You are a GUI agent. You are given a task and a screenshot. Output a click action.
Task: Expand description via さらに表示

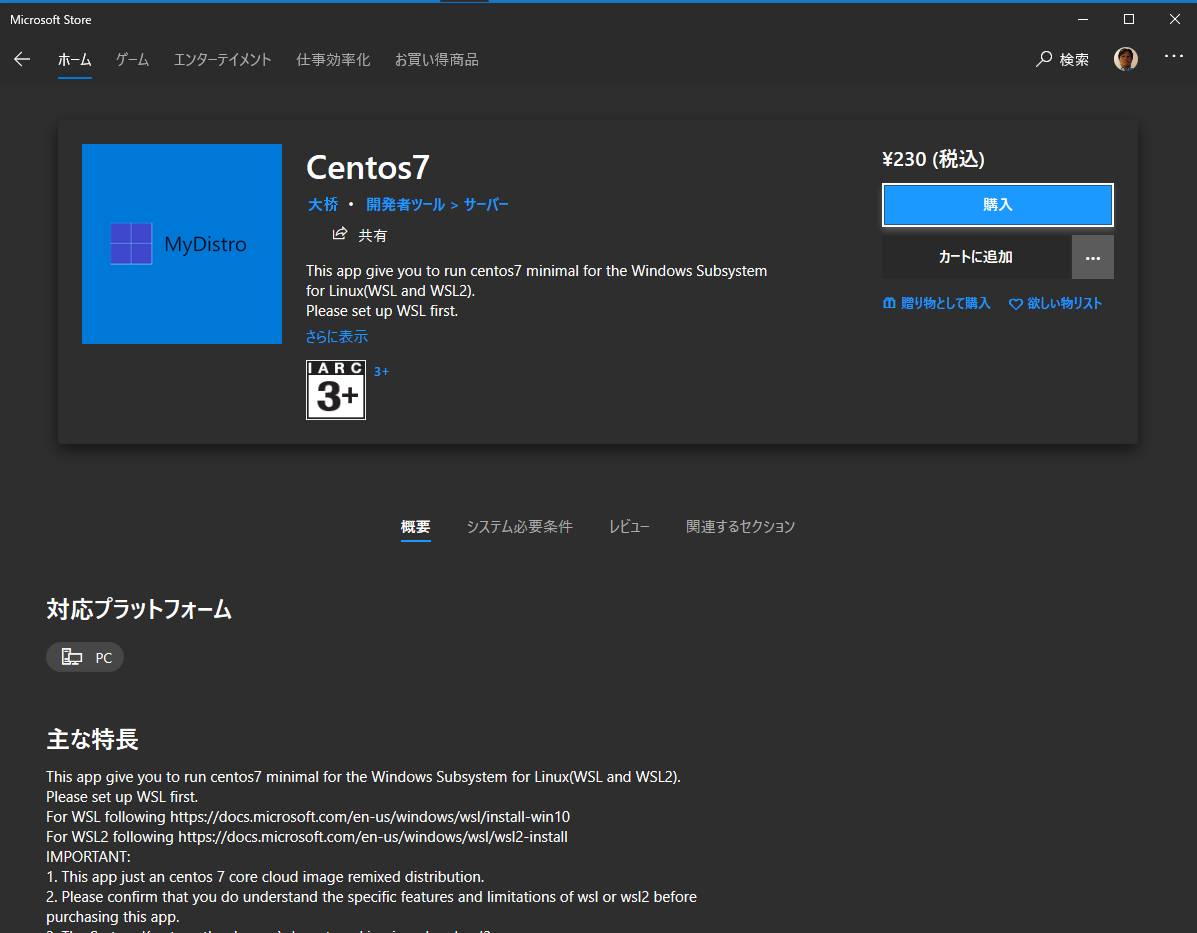337,336
